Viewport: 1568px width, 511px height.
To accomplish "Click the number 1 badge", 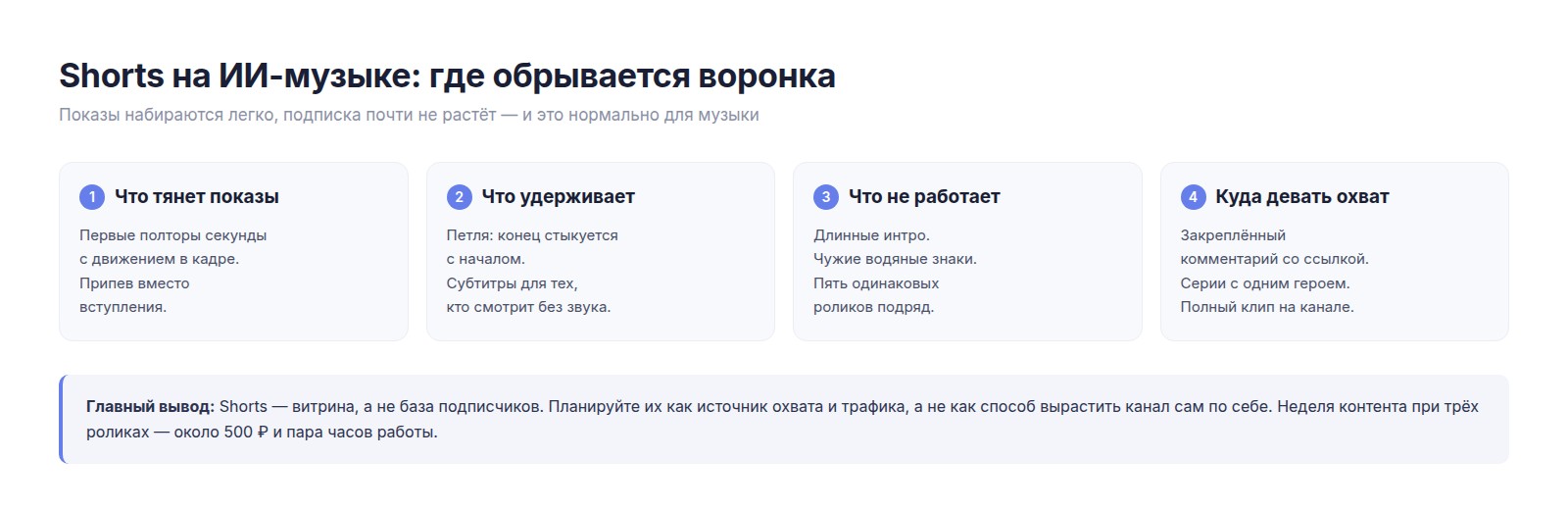I will (x=92, y=197).
